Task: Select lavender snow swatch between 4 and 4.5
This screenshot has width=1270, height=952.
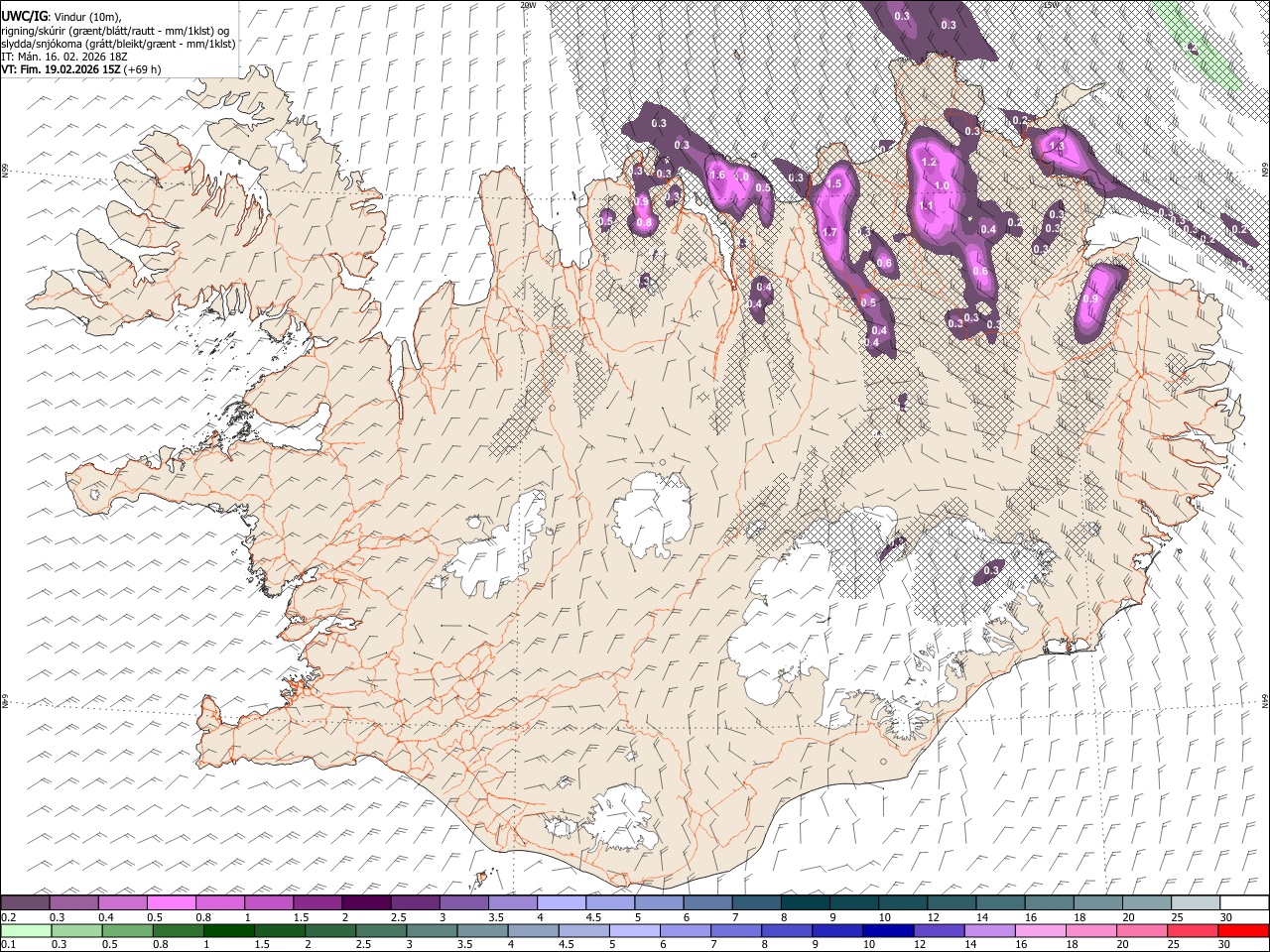Action: 562,902
